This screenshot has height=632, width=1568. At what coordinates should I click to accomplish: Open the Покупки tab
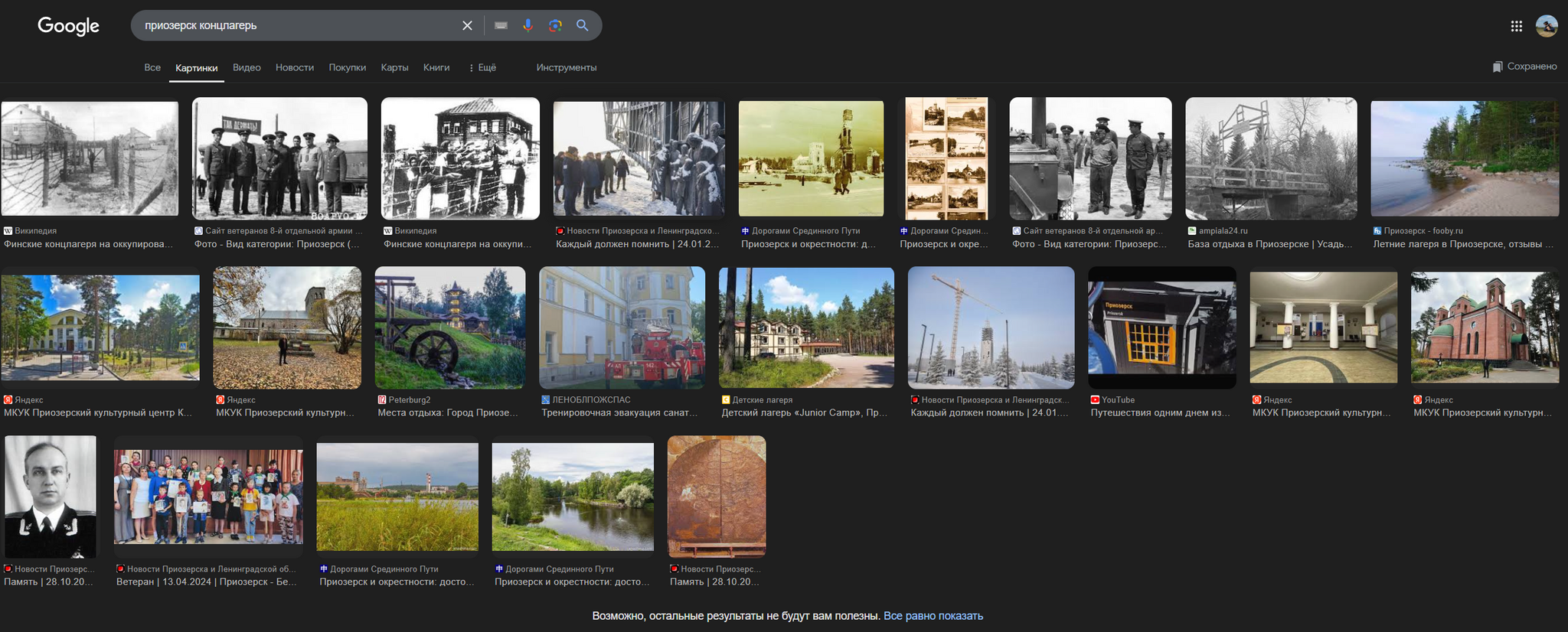pyautogui.click(x=347, y=67)
